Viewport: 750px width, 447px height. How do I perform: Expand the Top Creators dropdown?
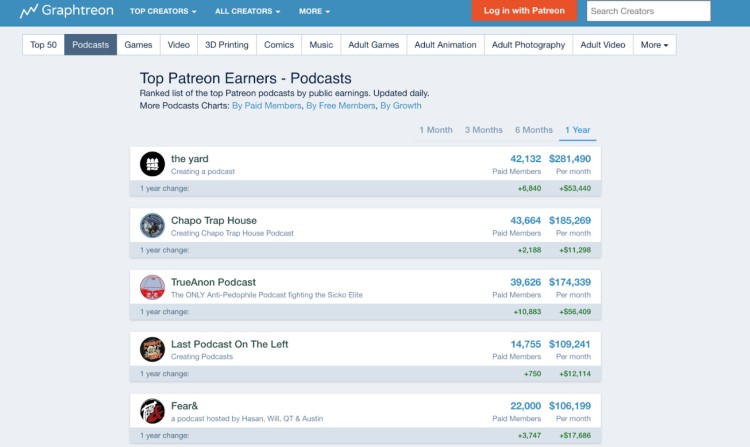(x=163, y=11)
